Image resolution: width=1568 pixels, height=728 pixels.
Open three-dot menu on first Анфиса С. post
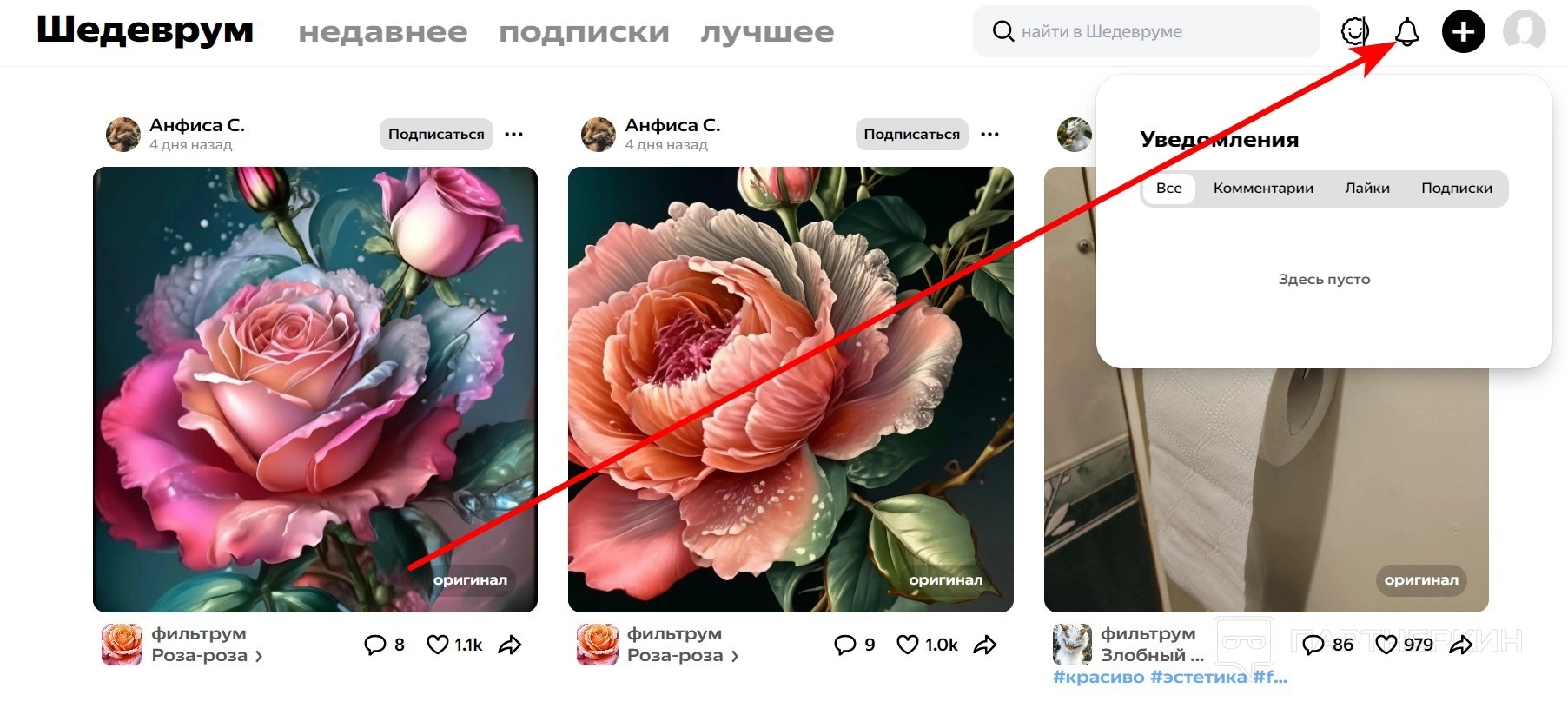(514, 134)
